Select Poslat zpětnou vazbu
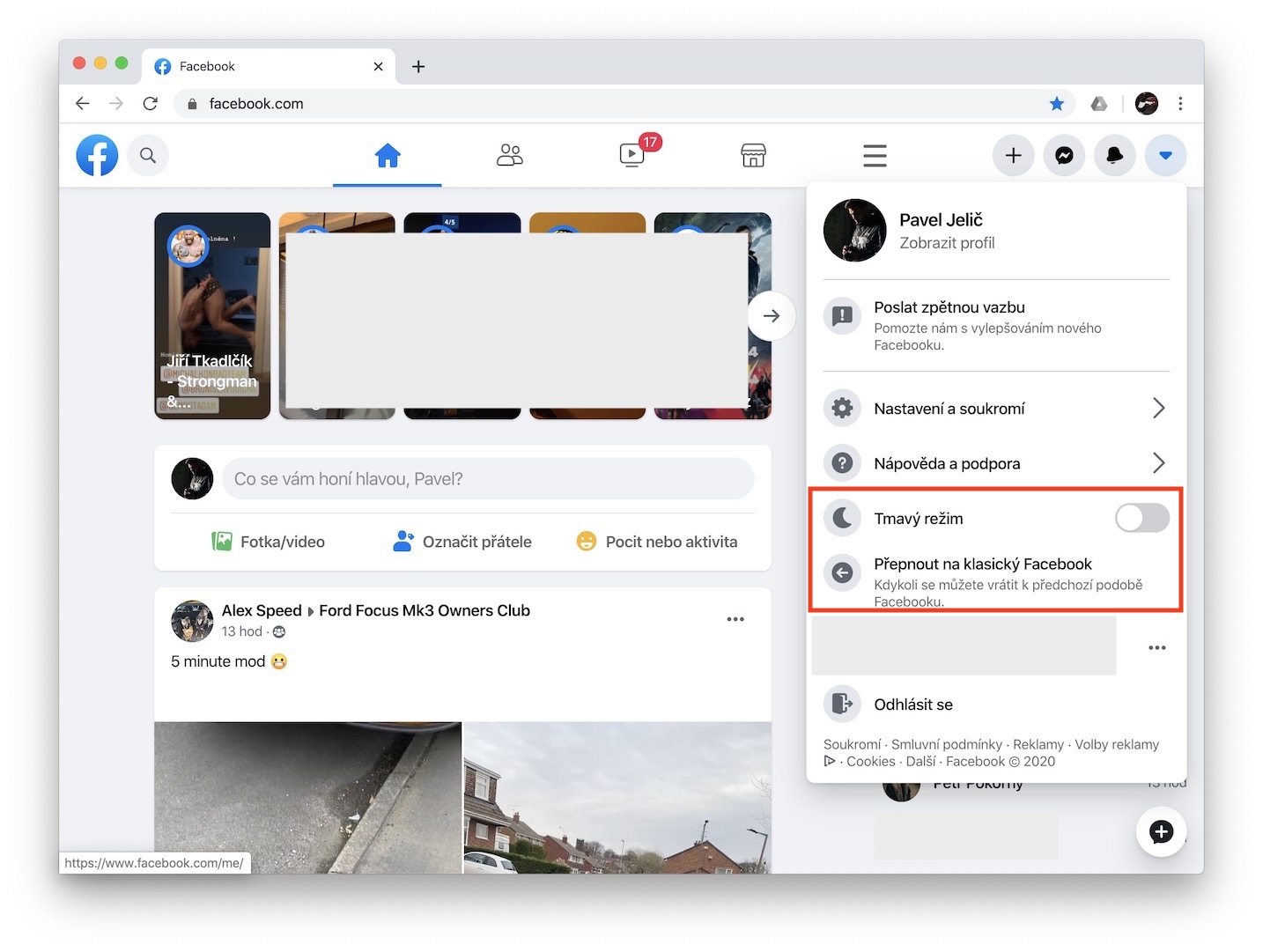 tap(996, 325)
